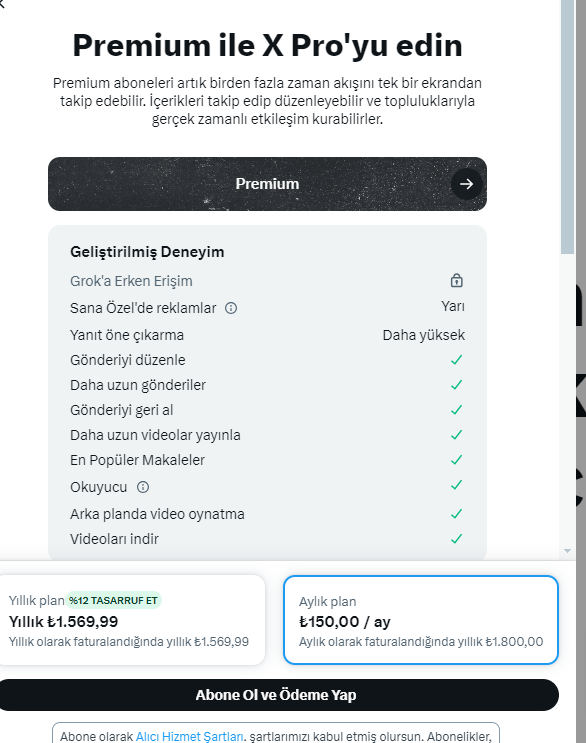Click the Abone Ol ve Ödeme Yap button
Screen dimensions: 586x743
click(x=277, y=695)
